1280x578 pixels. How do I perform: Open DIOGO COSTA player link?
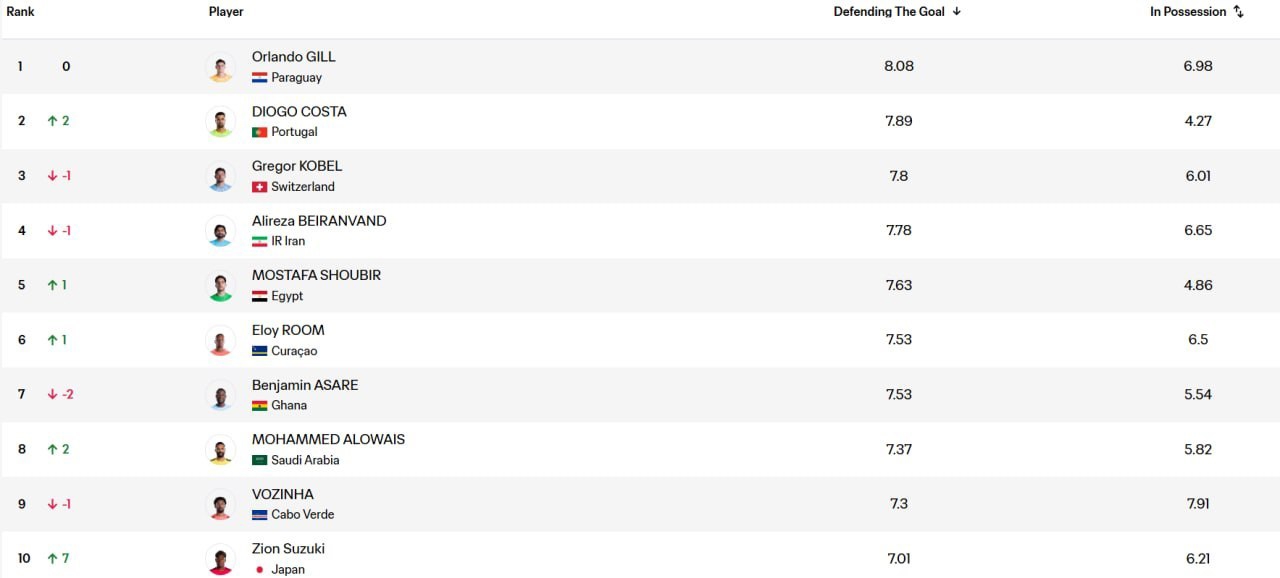299,112
